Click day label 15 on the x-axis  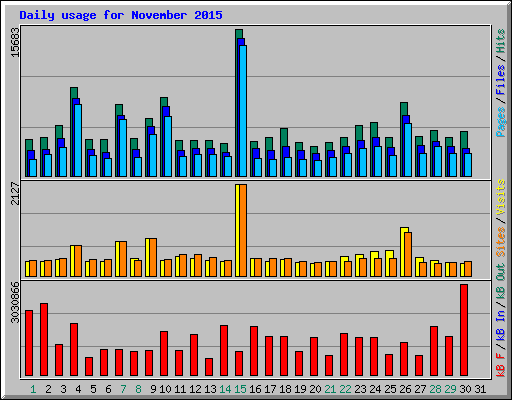(240, 389)
